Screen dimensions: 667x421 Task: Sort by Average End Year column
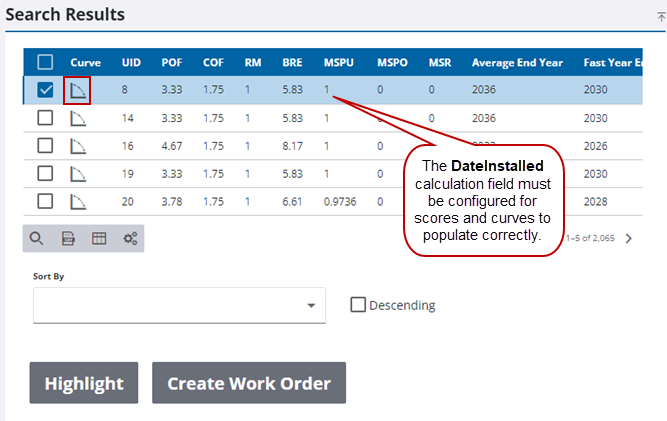(518, 62)
